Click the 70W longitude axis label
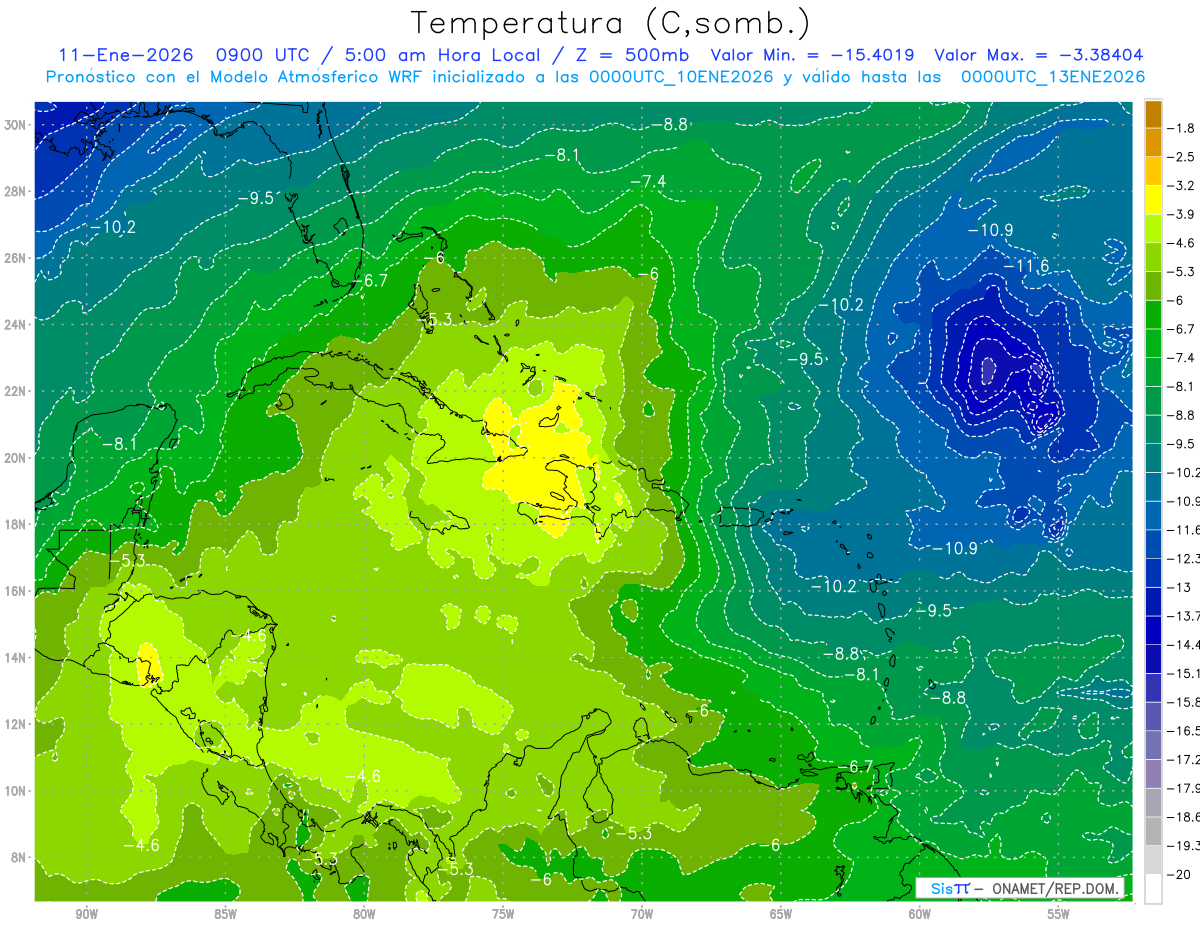Viewport: 1200px width, 927px height. coord(642,914)
